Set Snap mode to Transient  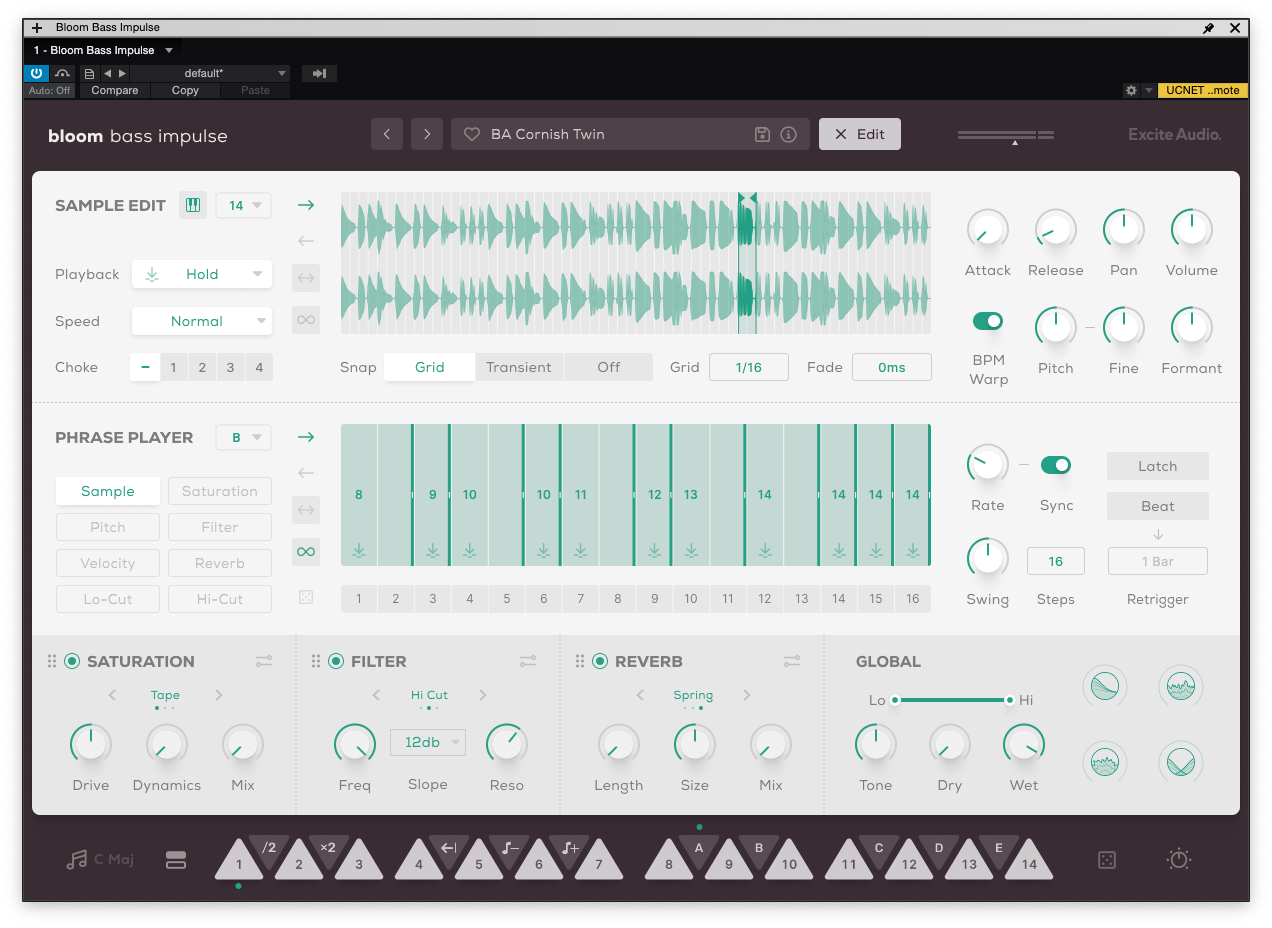click(519, 367)
